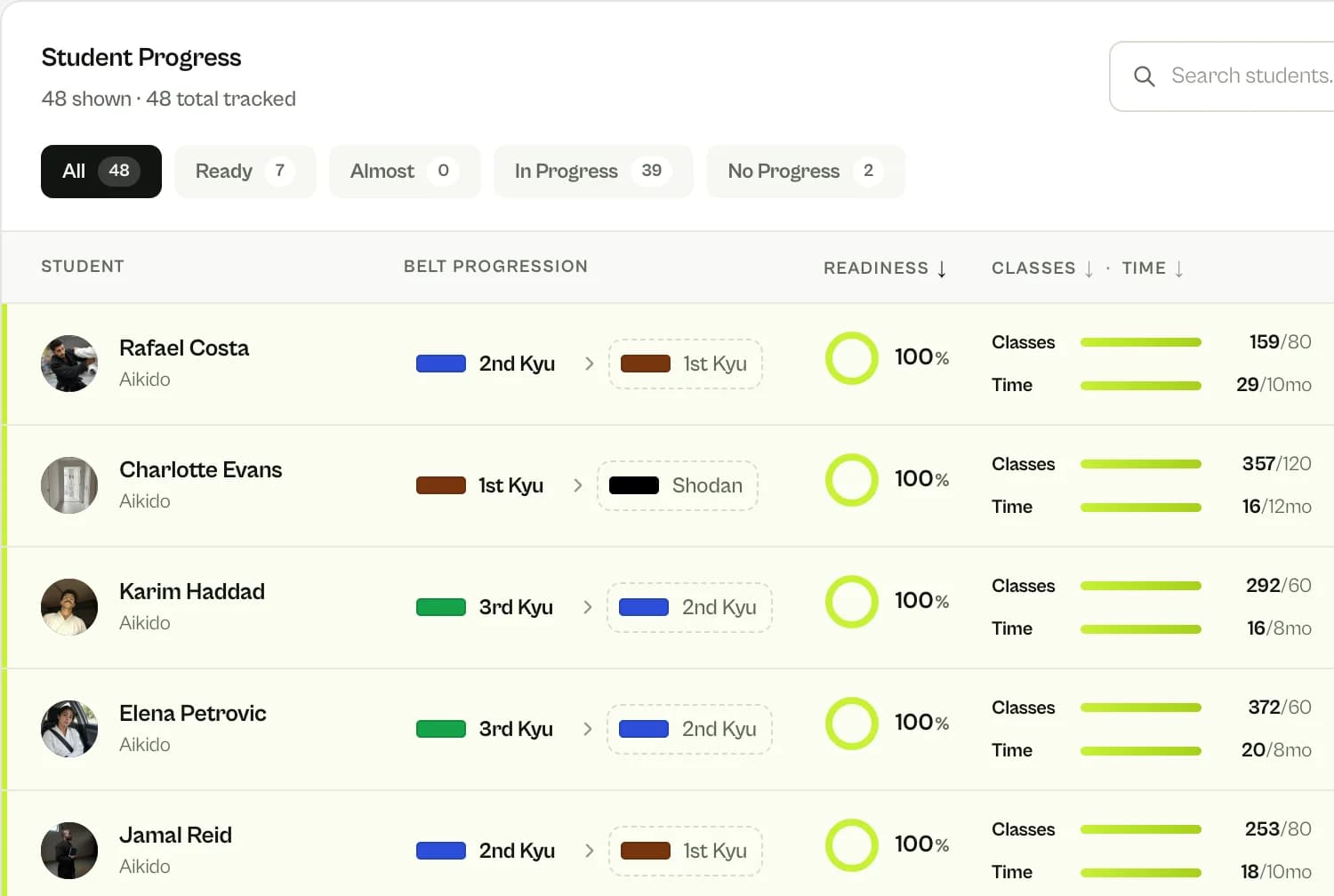Click Elena Petrovic's next-belt 2nd Kyu badge
Image resolution: width=1334 pixels, height=896 pixels.
click(689, 729)
